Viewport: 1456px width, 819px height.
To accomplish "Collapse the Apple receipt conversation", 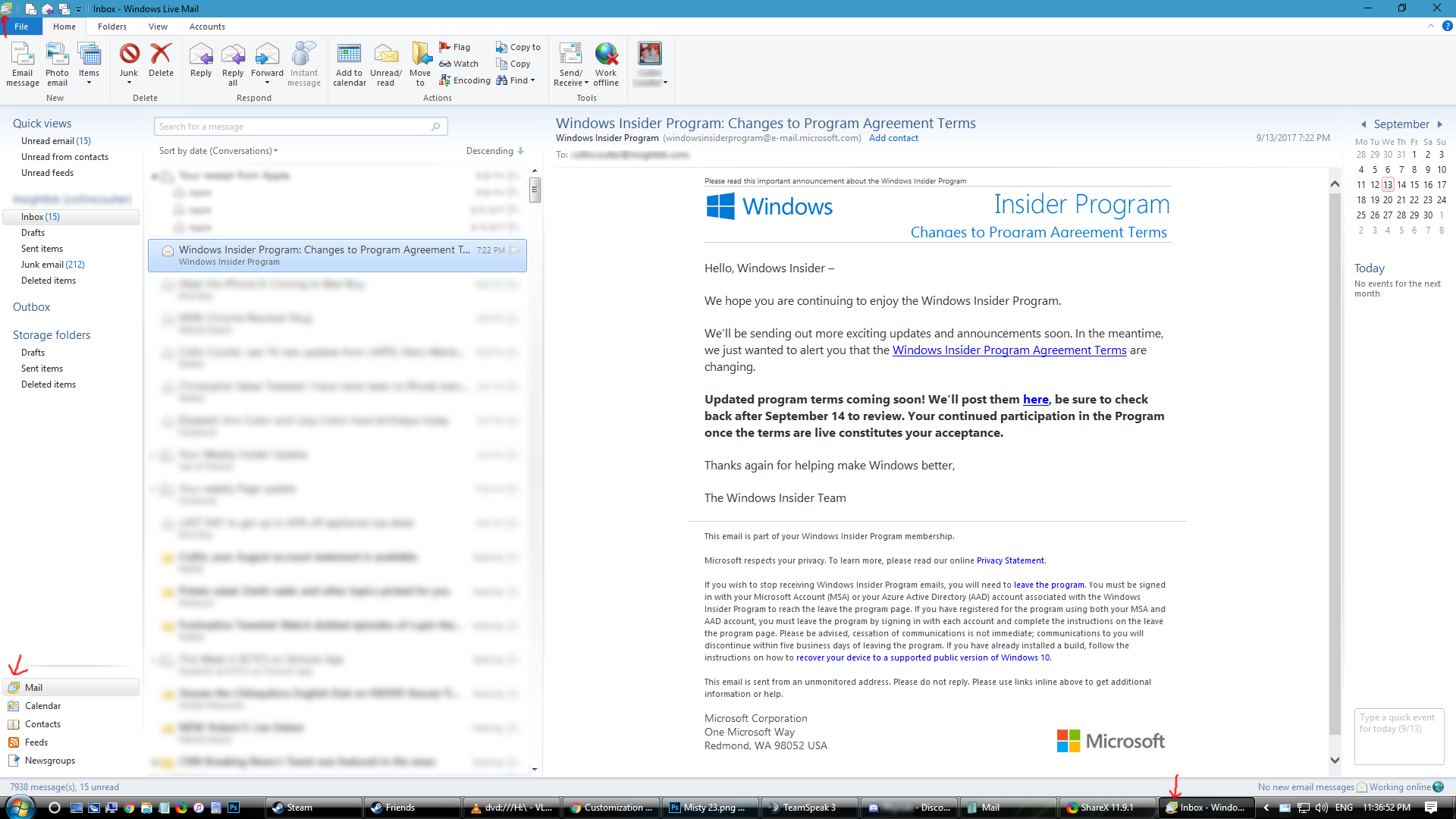I will pyautogui.click(x=155, y=176).
